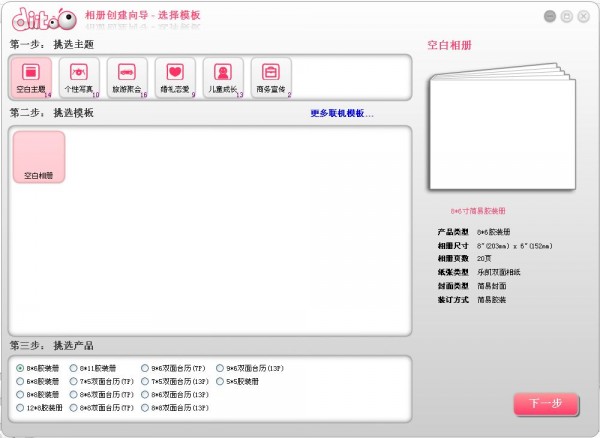Select the 婚礼恋爱 heart theme icon
The height and width of the screenshot is (438, 600).
pos(175,73)
